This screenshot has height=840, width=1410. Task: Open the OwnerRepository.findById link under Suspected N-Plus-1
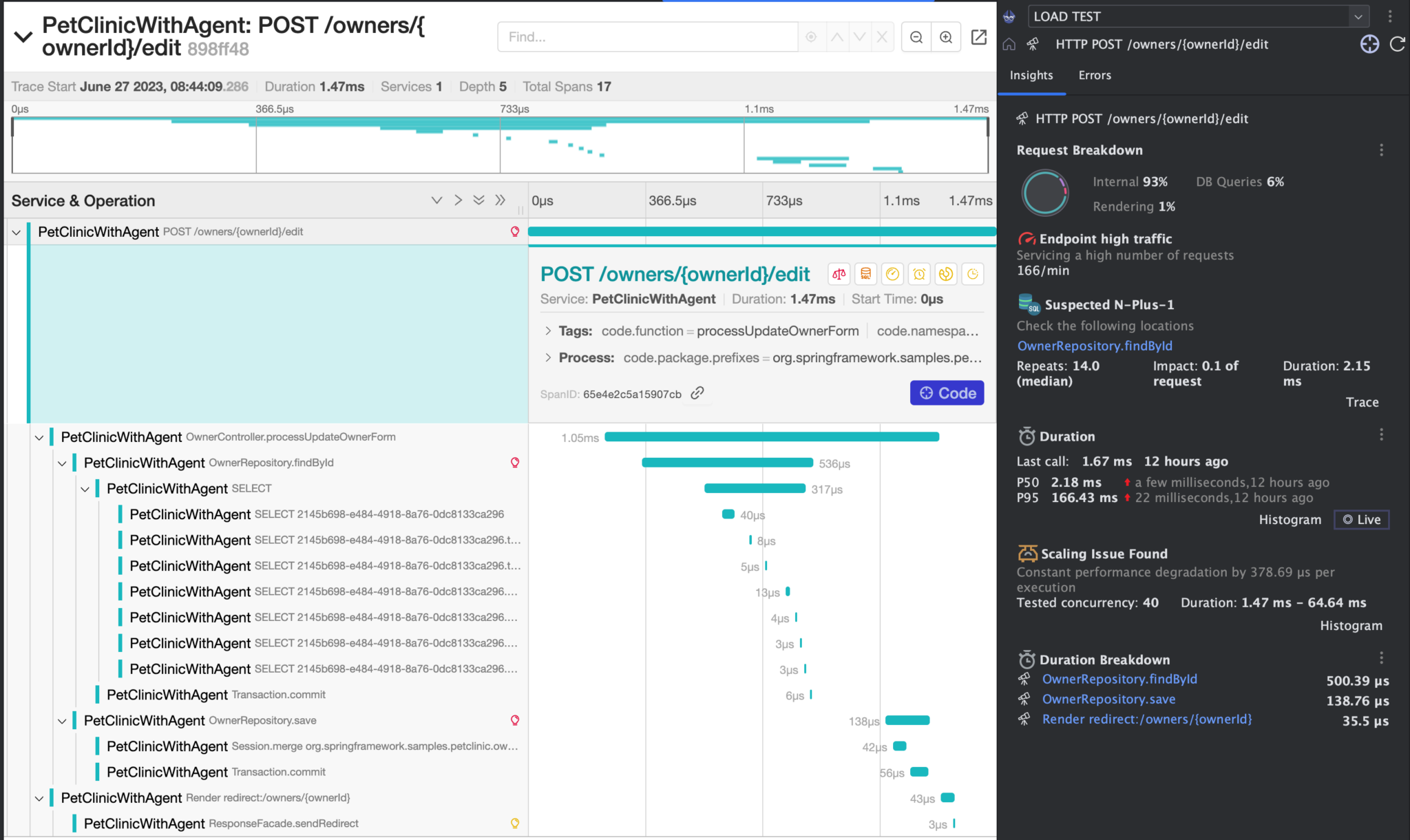(1095, 346)
